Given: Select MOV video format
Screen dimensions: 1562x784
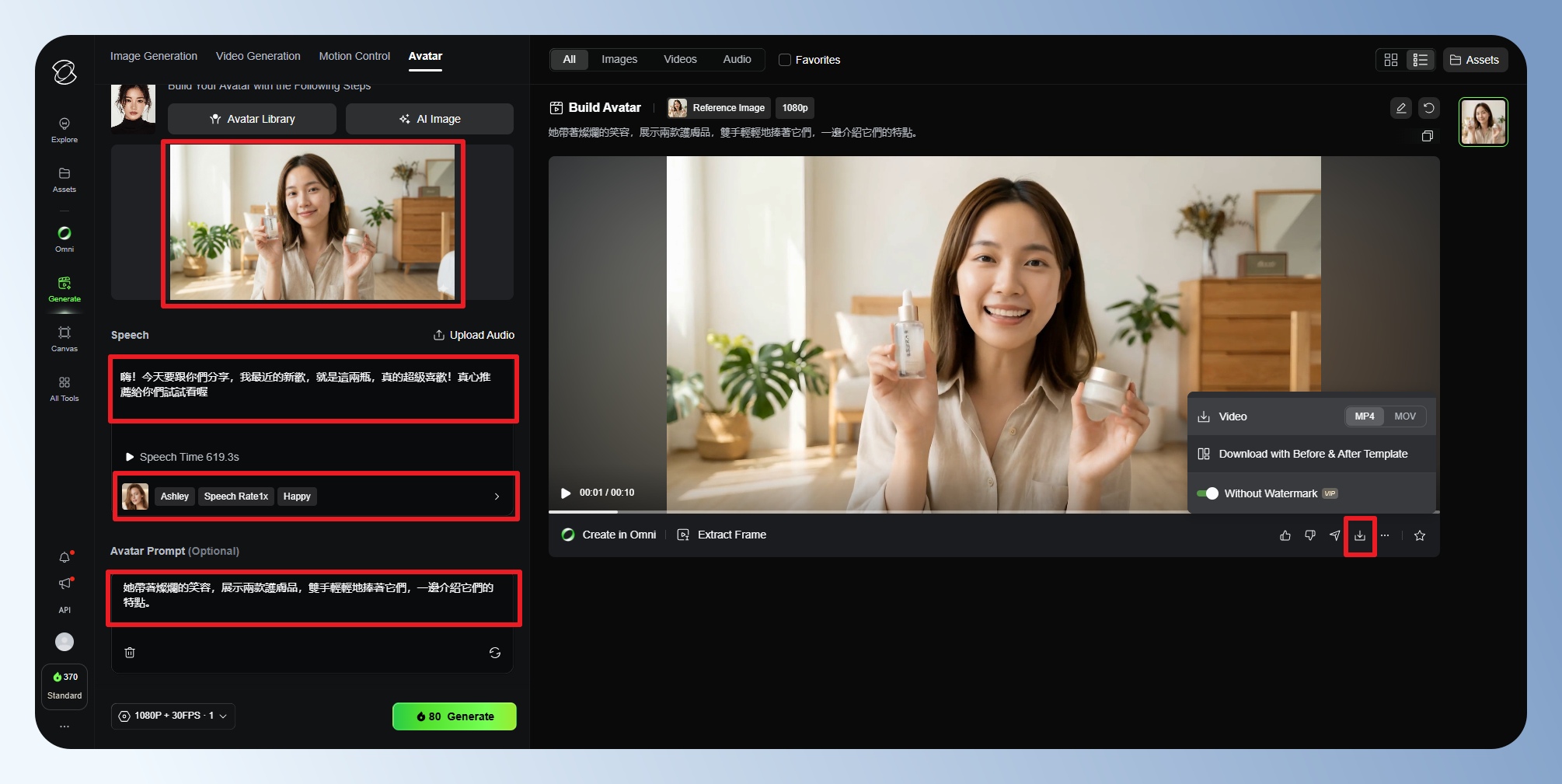Looking at the screenshot, I should [x=1404, y=416].
